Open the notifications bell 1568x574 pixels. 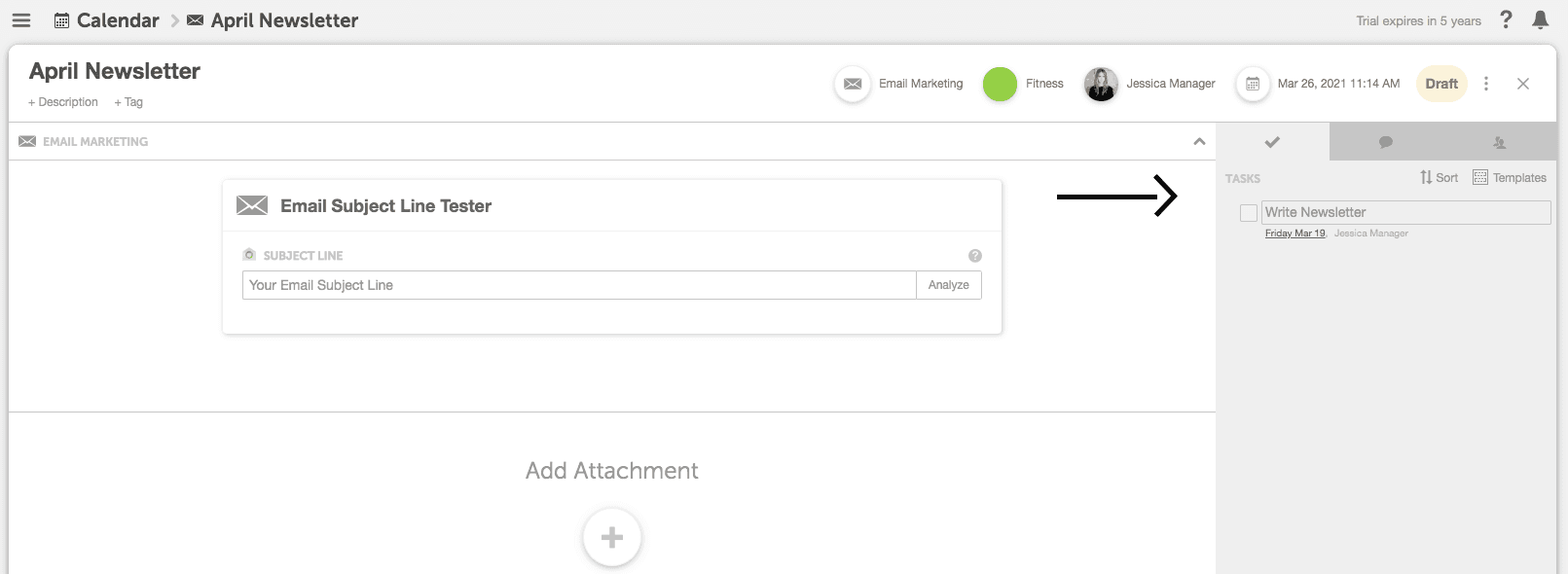coord(1540,19)
